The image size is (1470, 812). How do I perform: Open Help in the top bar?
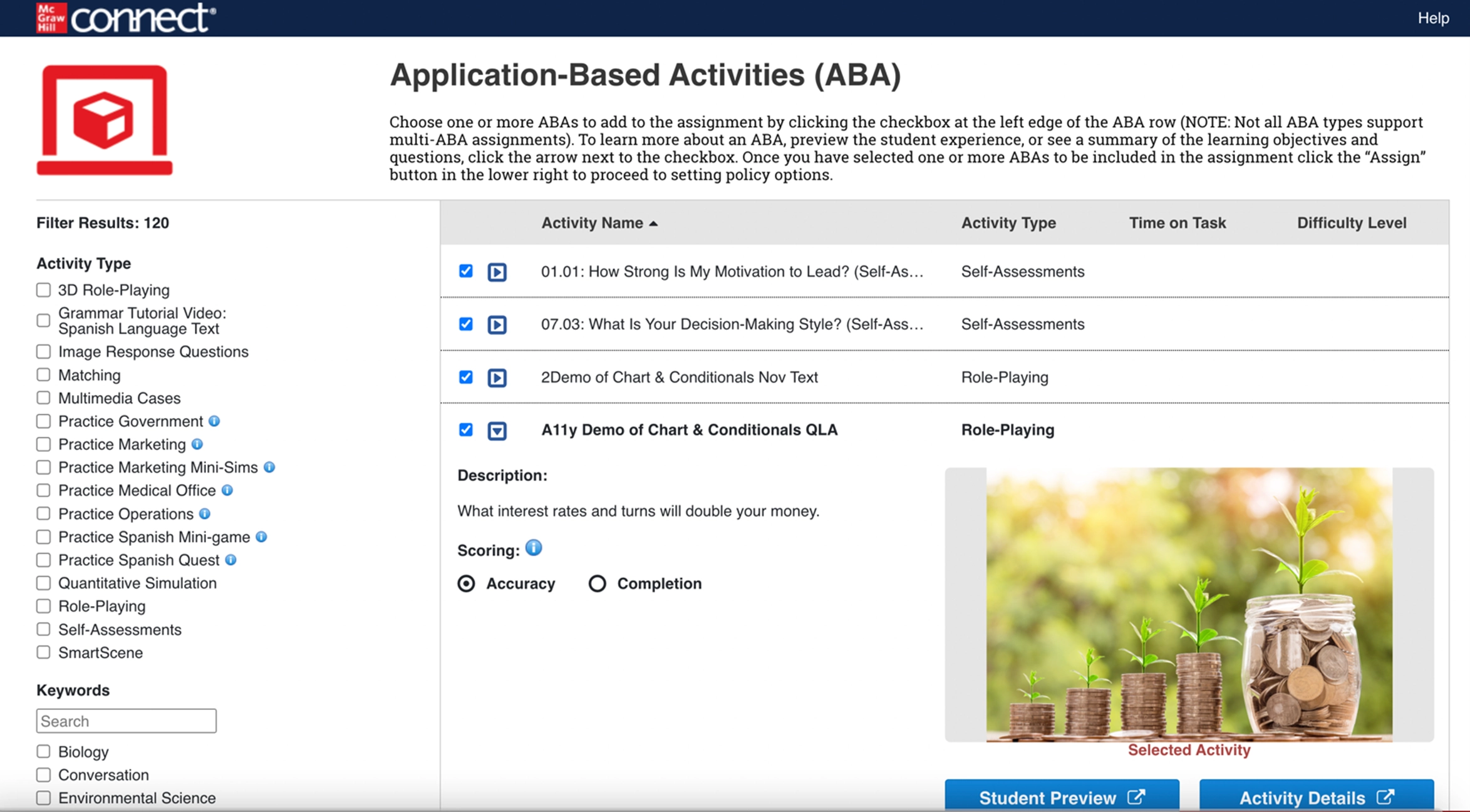(1433, 18)
